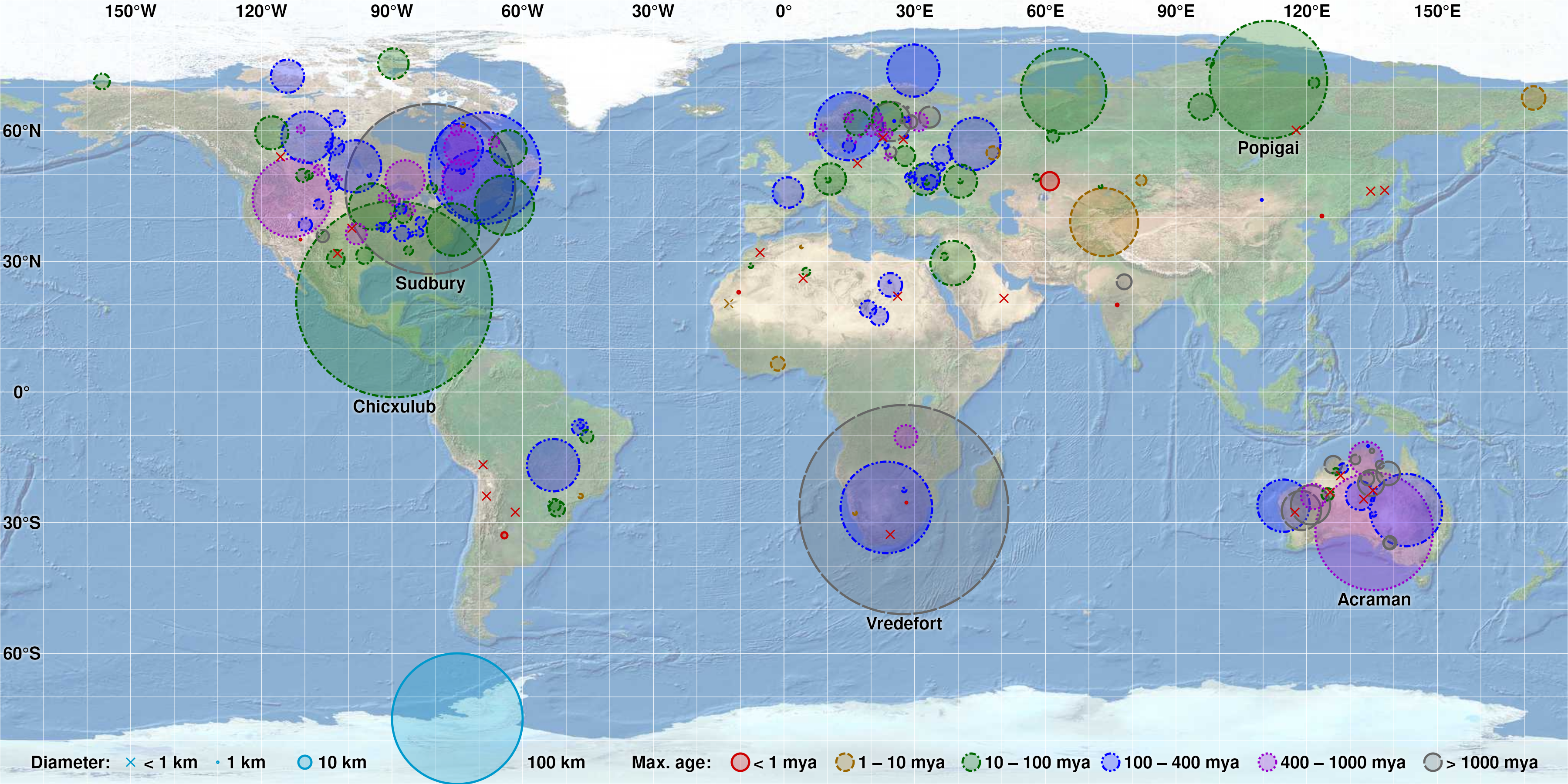
Task: Click the '90°E' longitude label
Action: pos(1176,11)
